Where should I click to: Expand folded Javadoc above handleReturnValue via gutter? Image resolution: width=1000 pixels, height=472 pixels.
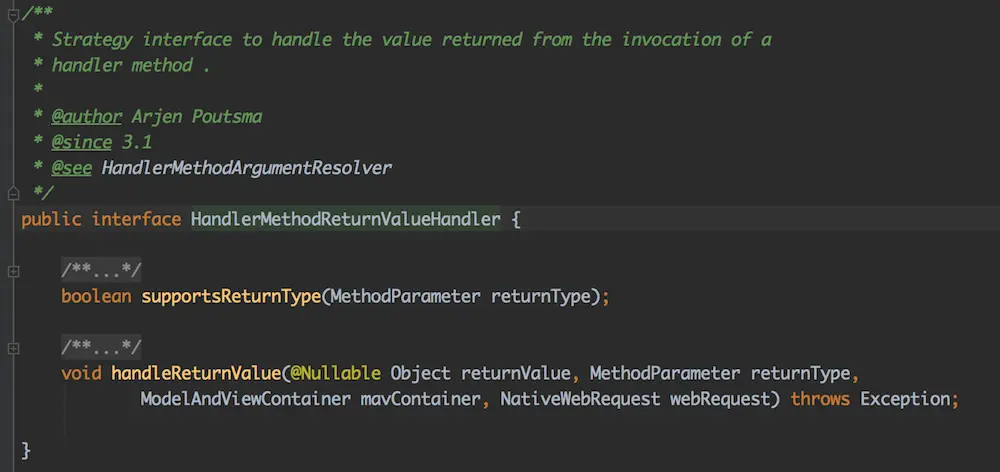click(x=13, y=348)
